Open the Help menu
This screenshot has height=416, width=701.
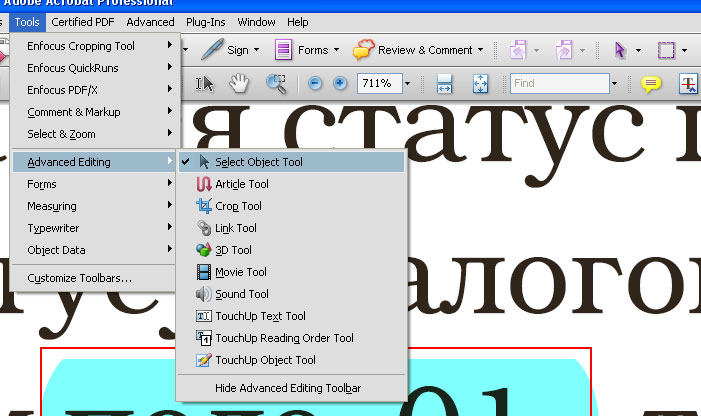tap(297, 22)
